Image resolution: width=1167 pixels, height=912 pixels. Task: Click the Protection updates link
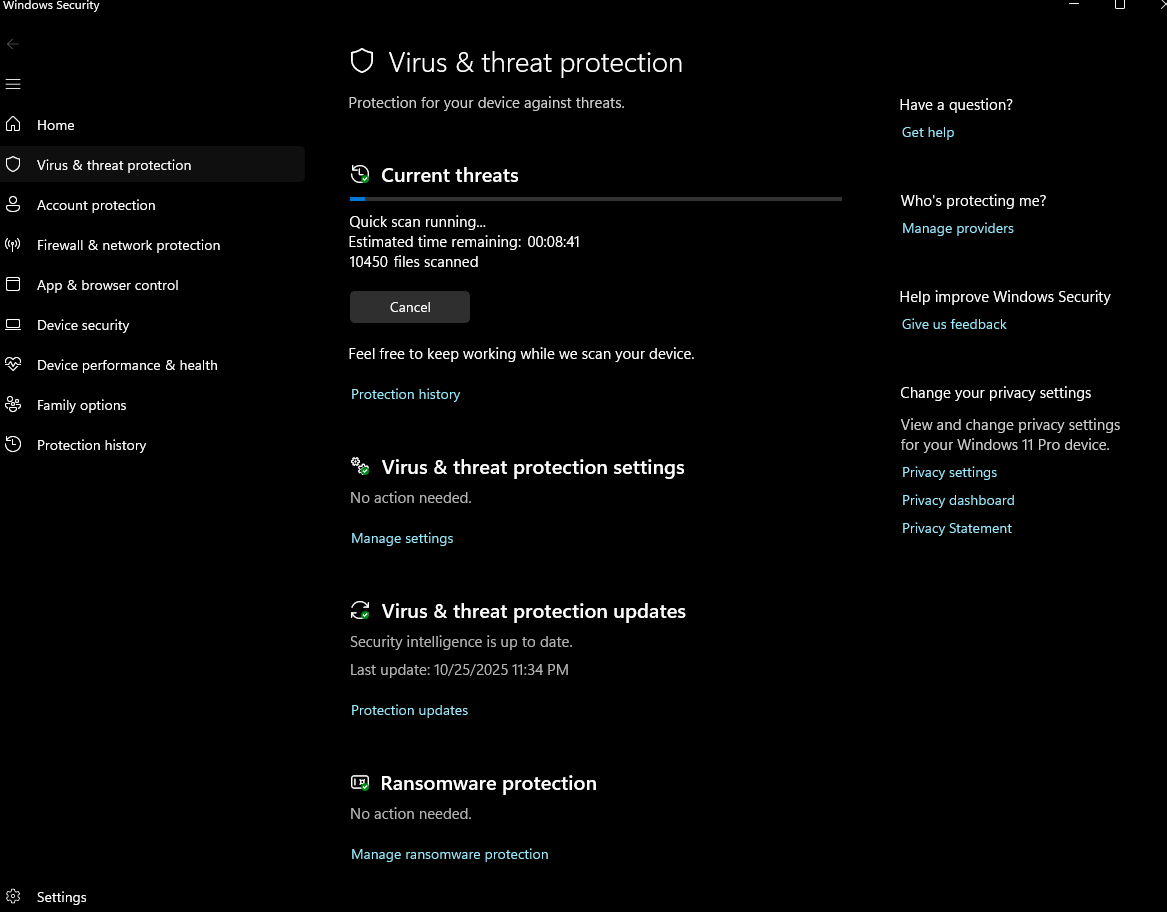coord(409,710)
